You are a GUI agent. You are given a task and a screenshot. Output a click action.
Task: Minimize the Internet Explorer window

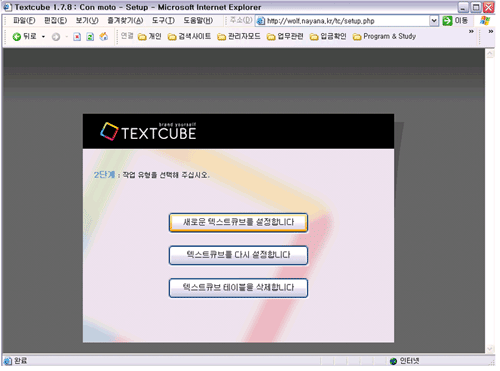click(463, 7)
